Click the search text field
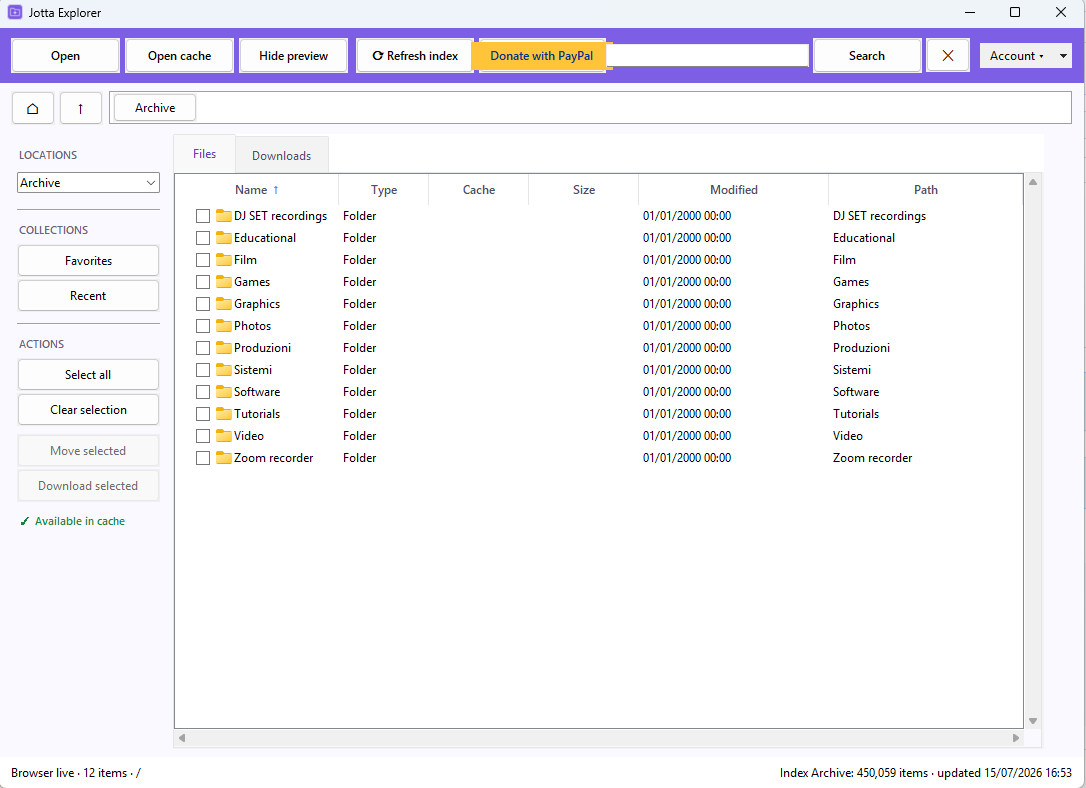Screen dimensions: 1086x788 pyautogui.click(x=710, y=55)
